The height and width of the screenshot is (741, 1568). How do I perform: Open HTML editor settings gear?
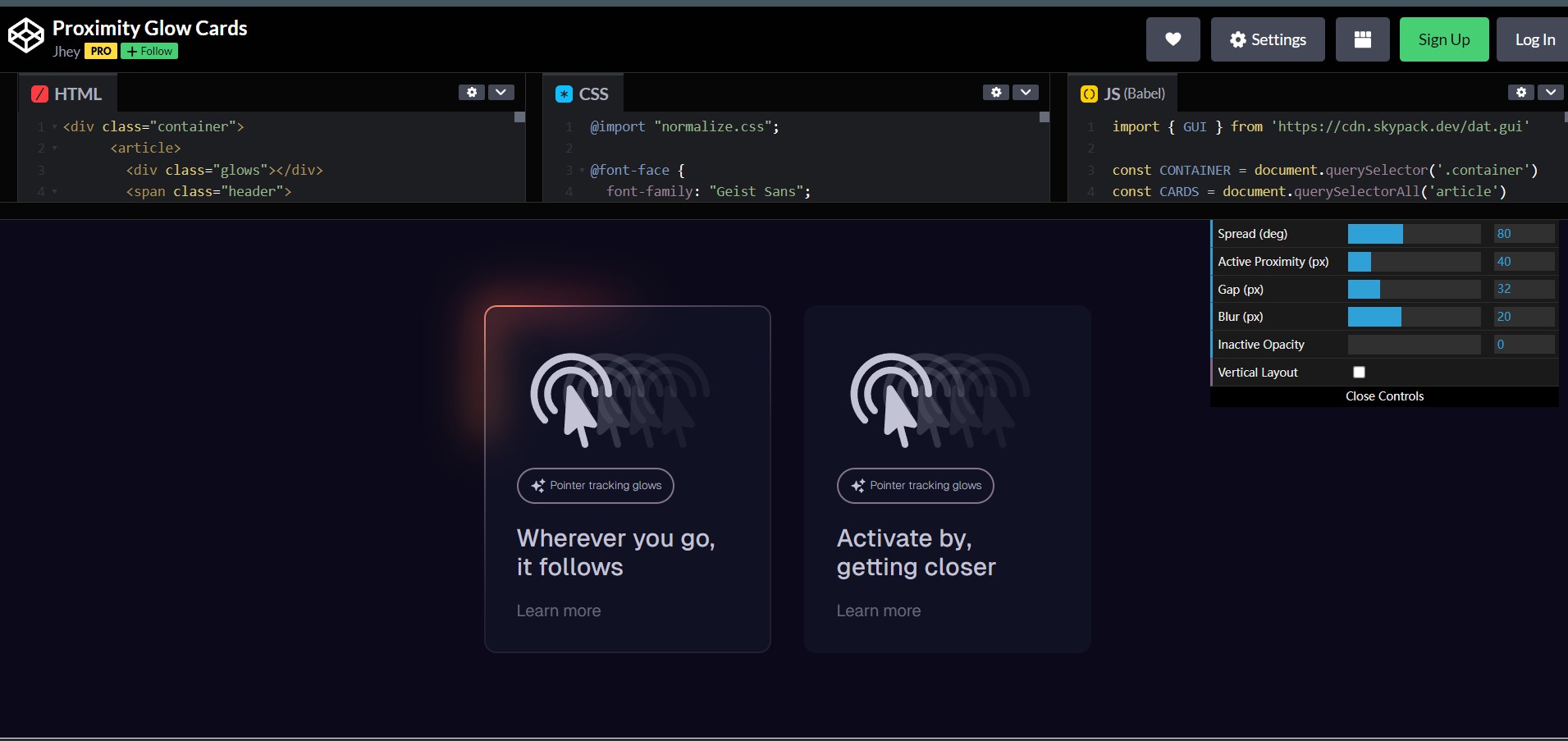(x=472, y=93)
